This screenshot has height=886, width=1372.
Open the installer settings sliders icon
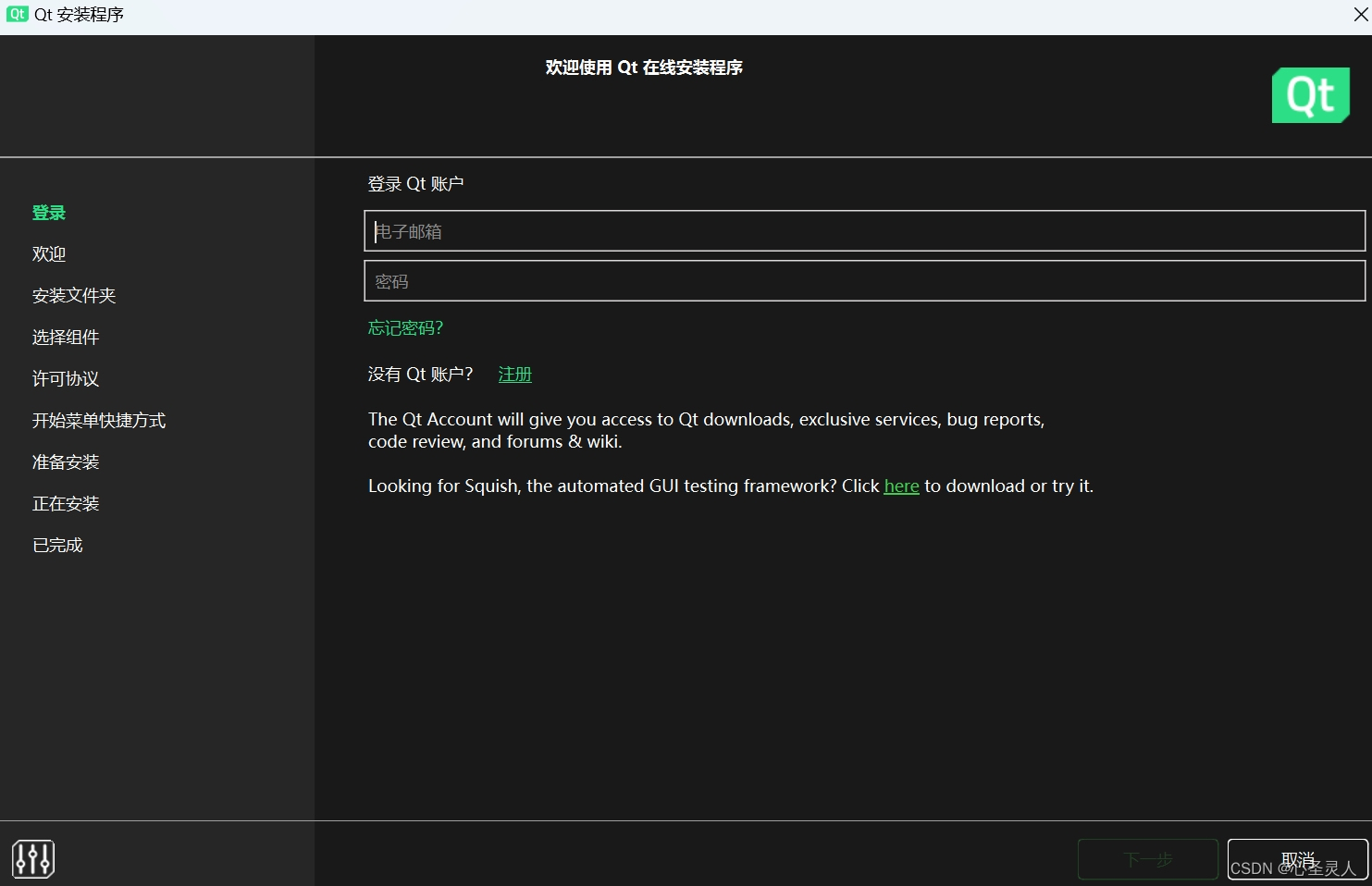pyautogui.click(x=33, y=858)
